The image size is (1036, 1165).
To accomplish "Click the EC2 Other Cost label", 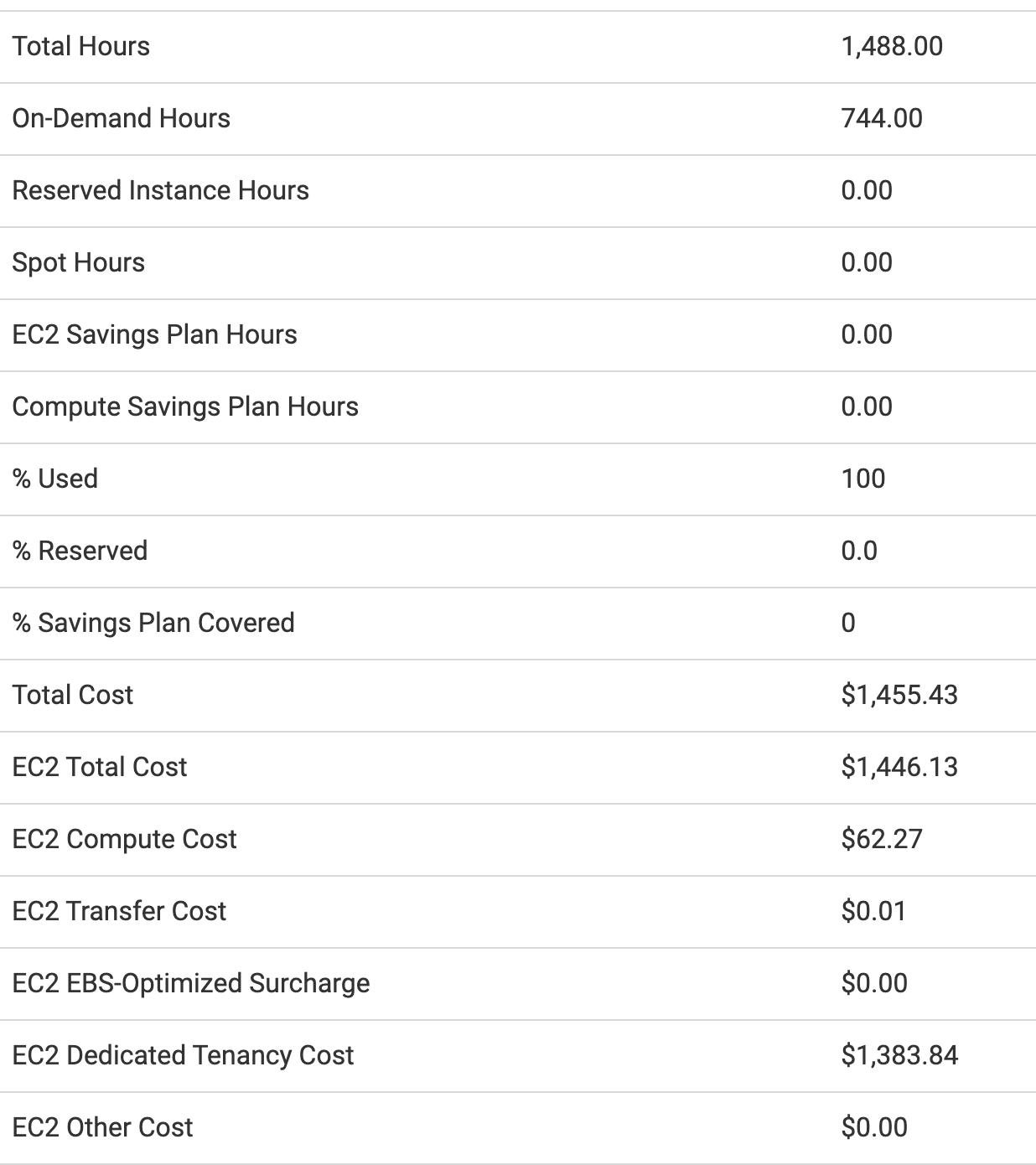I will pos(102,1127).
